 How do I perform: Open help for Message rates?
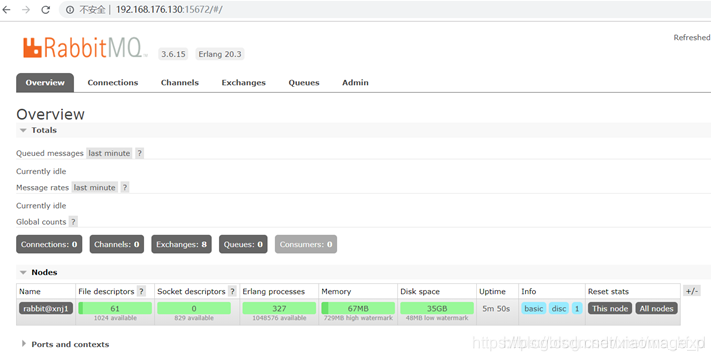[x=125, y=188]
